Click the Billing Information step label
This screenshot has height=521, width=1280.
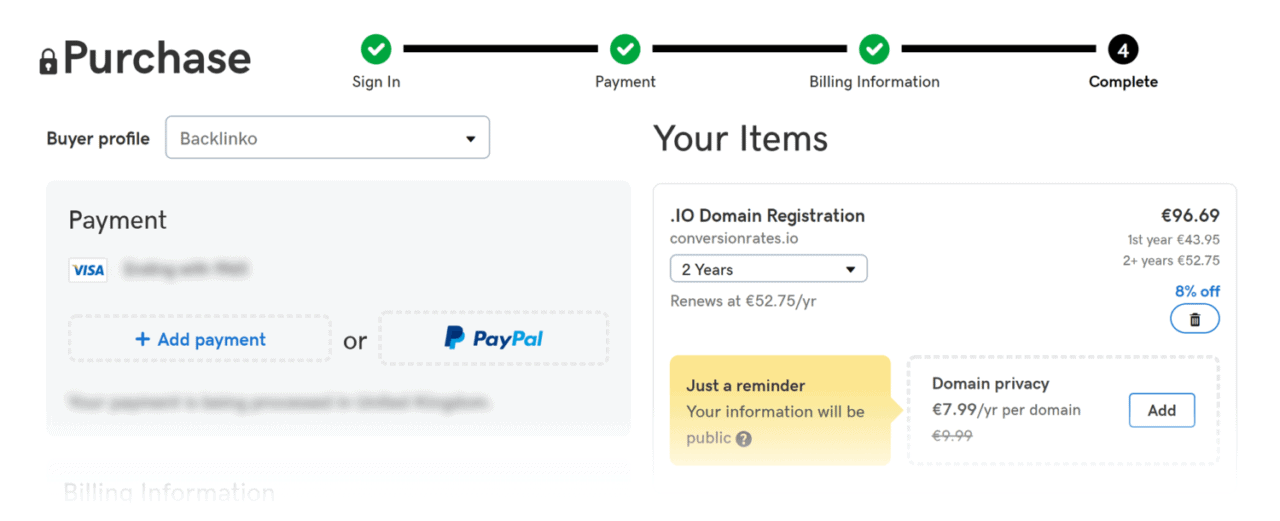tap(874, 82)
